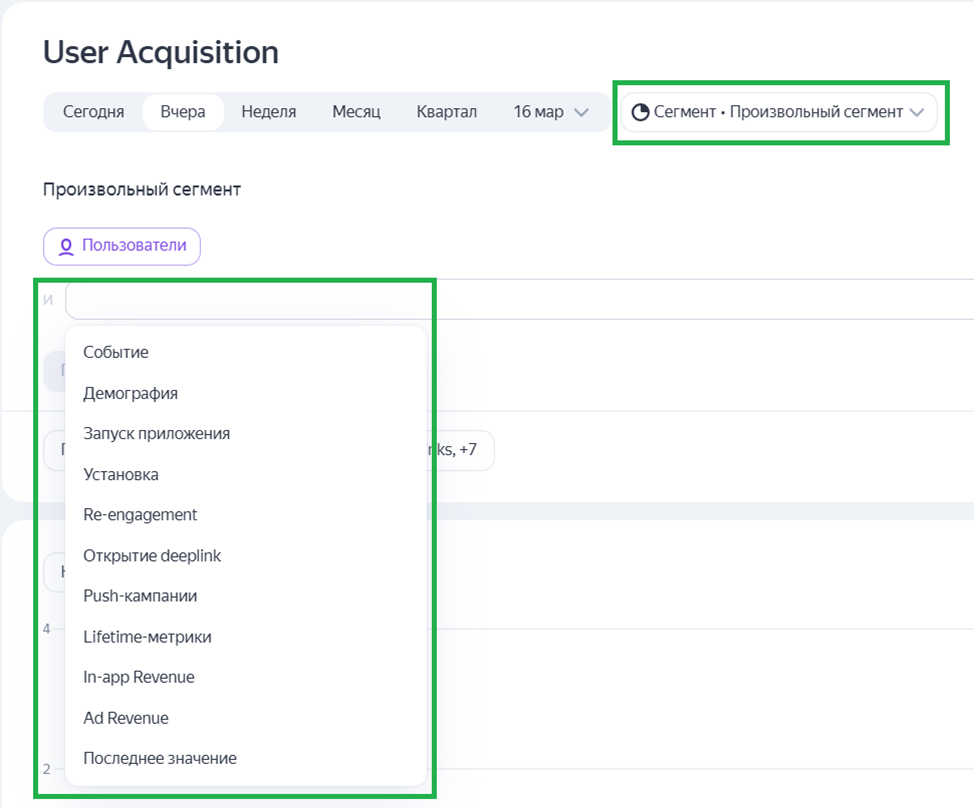Pick Запуск приложения from the list
This screenshot has height=808, width=974.
coord(156,433)
